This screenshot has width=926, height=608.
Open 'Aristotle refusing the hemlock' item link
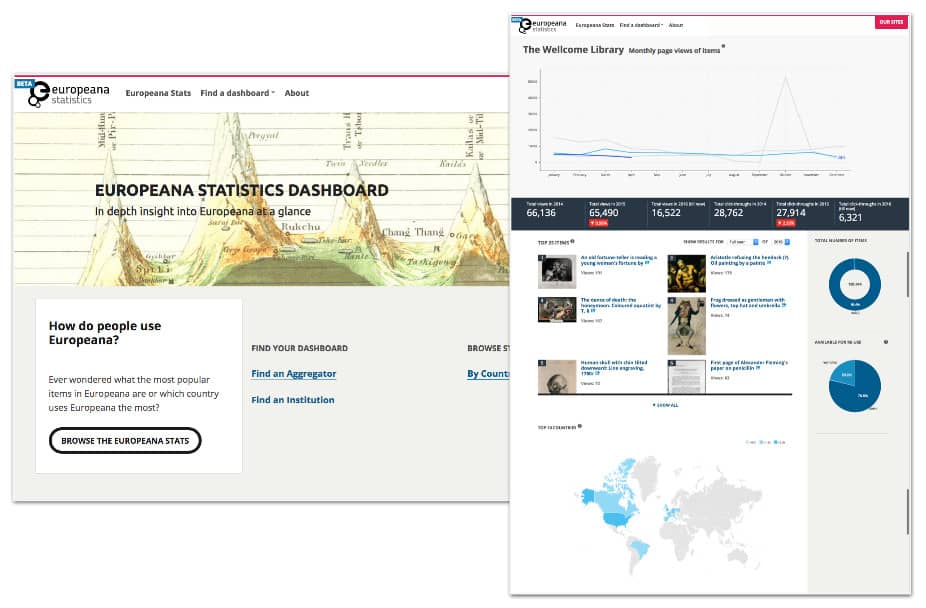749,260
